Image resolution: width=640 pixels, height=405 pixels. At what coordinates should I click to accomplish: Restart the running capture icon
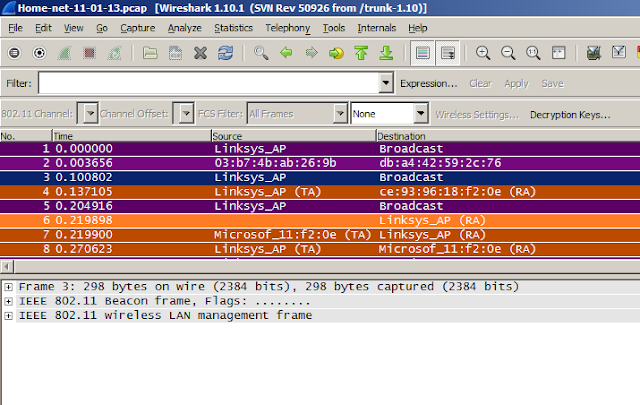coord(114,53)
